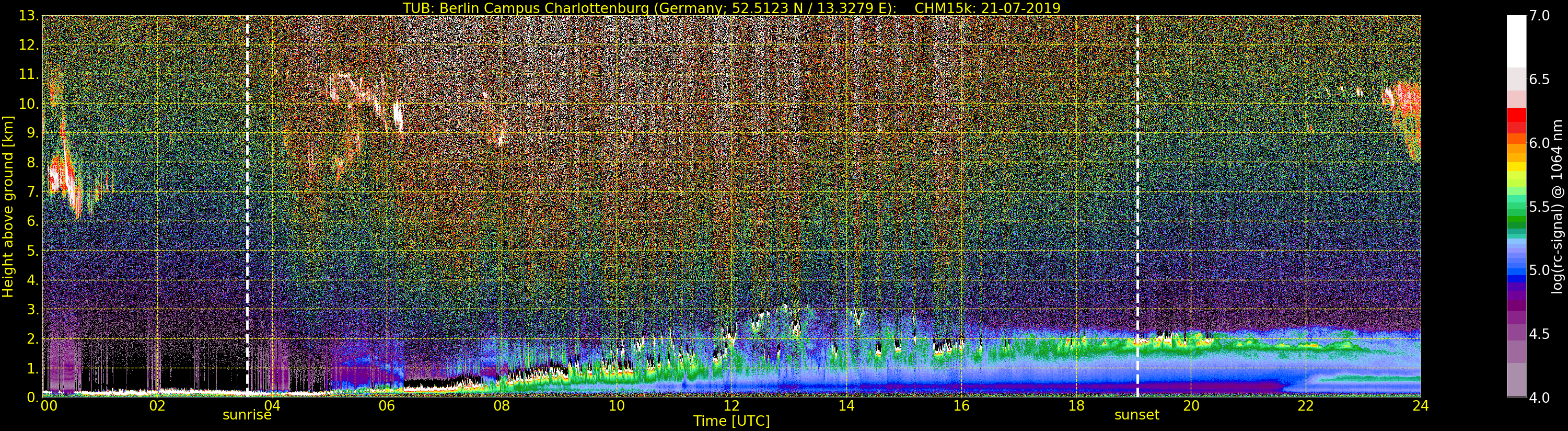
Task: Click the 18 tick on the time axis
Action: tap(1076, 406)
